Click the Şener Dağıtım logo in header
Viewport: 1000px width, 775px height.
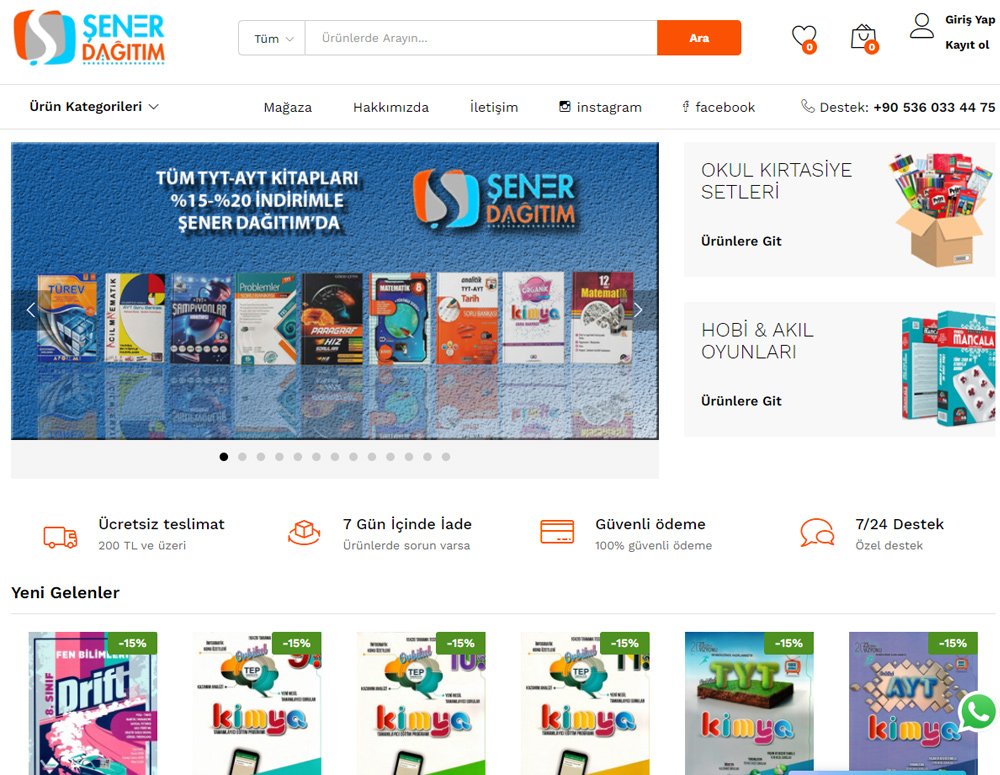click(89, 38)
